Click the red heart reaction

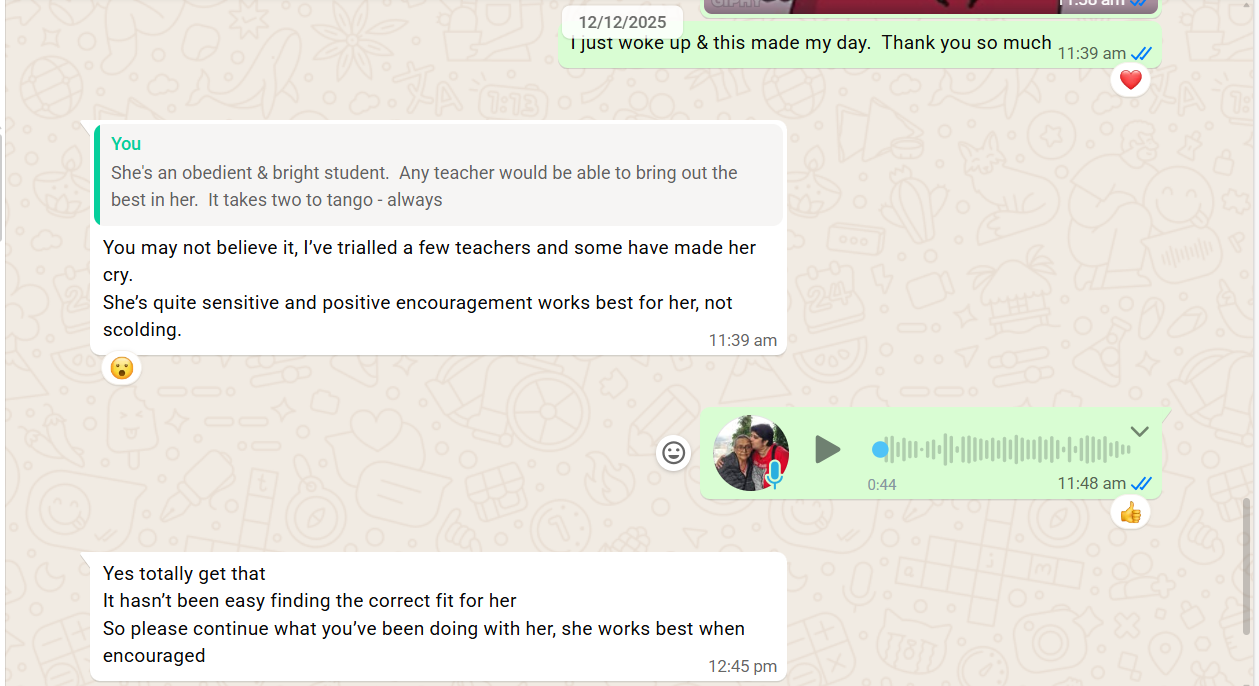pyautogui.click(x=1130, y=80)
